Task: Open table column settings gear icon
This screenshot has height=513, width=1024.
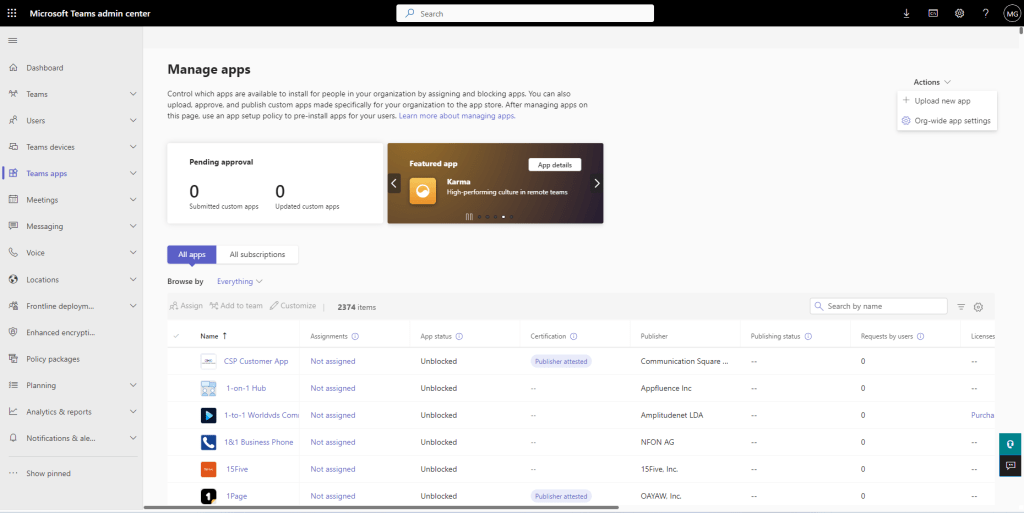Action: pyautogui.click(x=979, y=307)
